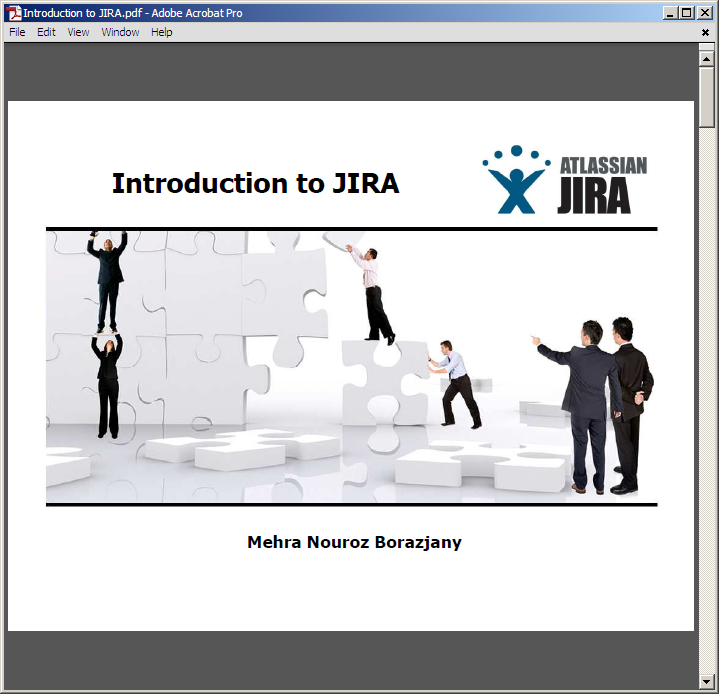719x694 pixels.
Task: Open the Help menu
Action: [161, 32]
